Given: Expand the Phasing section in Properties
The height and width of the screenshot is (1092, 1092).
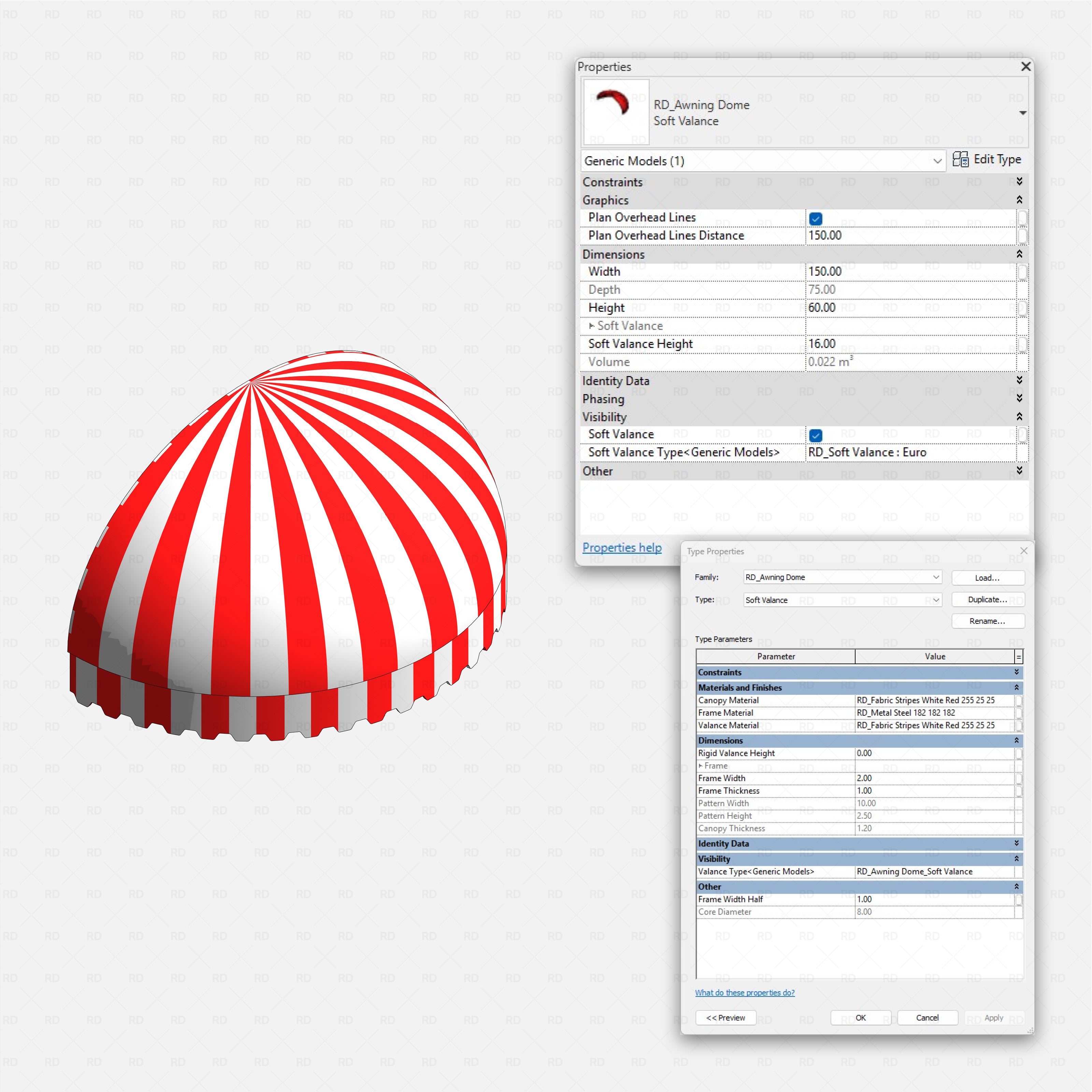Looking at the screenshot, I should (1019, 399).
